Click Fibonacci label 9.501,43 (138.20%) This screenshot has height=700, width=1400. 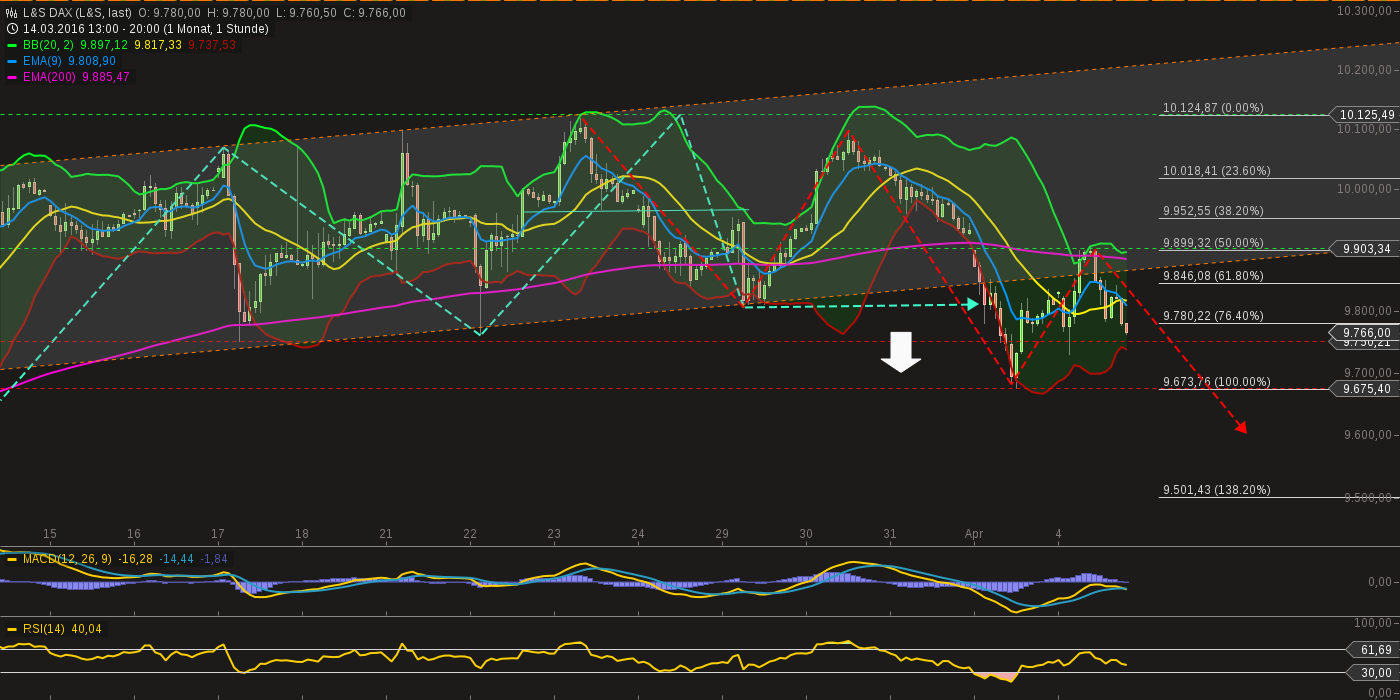click(x=1216, y=490)
